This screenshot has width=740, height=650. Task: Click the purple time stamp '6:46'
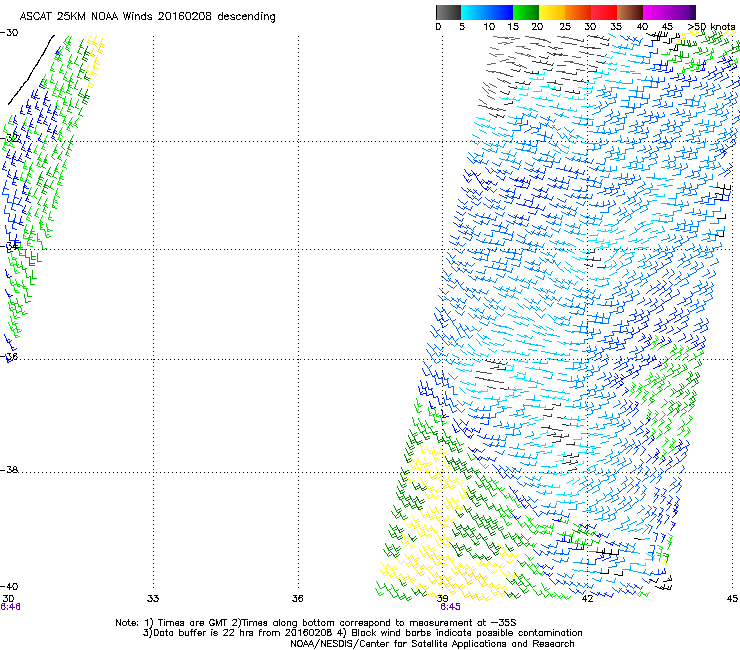(x=10, y=607)
